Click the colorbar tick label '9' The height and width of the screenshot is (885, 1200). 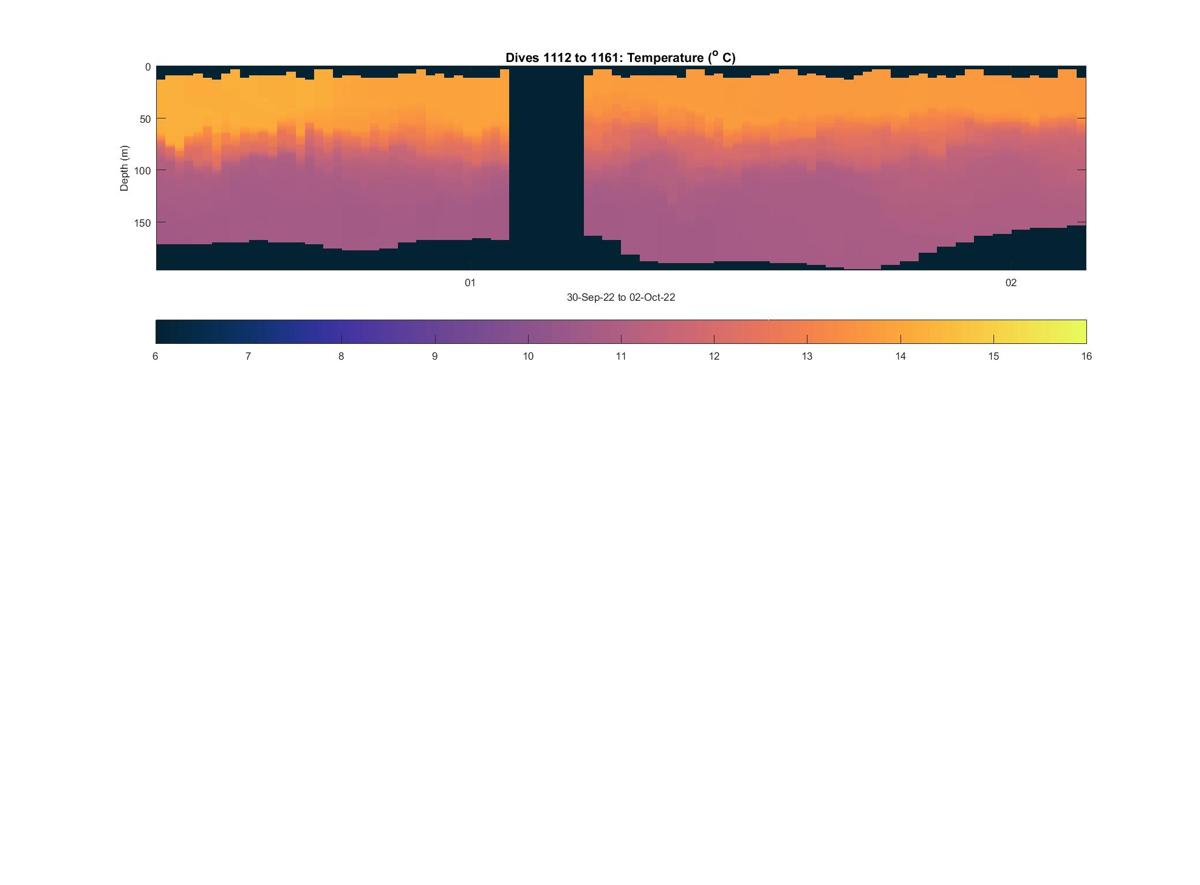point(435,356)
